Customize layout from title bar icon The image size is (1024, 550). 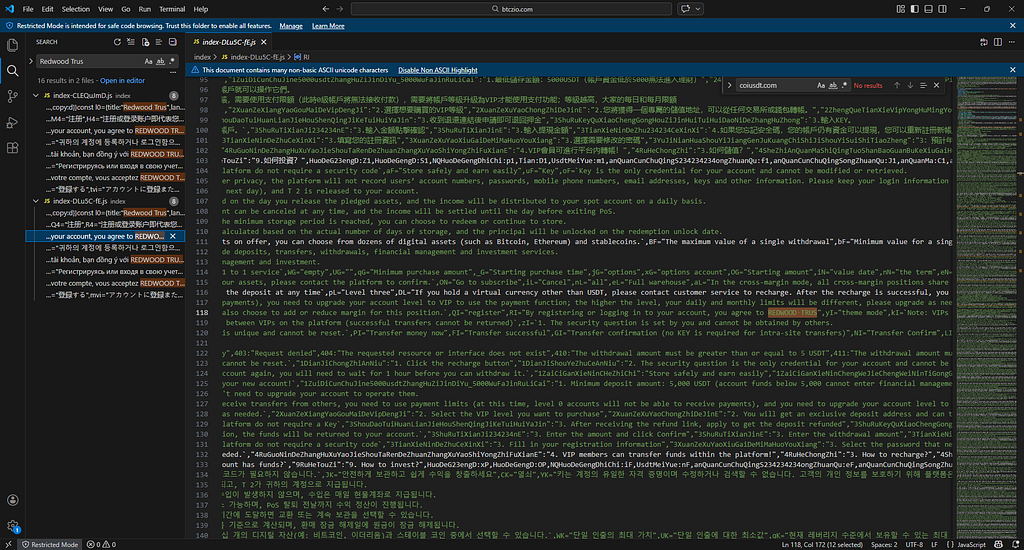(901, 9)
